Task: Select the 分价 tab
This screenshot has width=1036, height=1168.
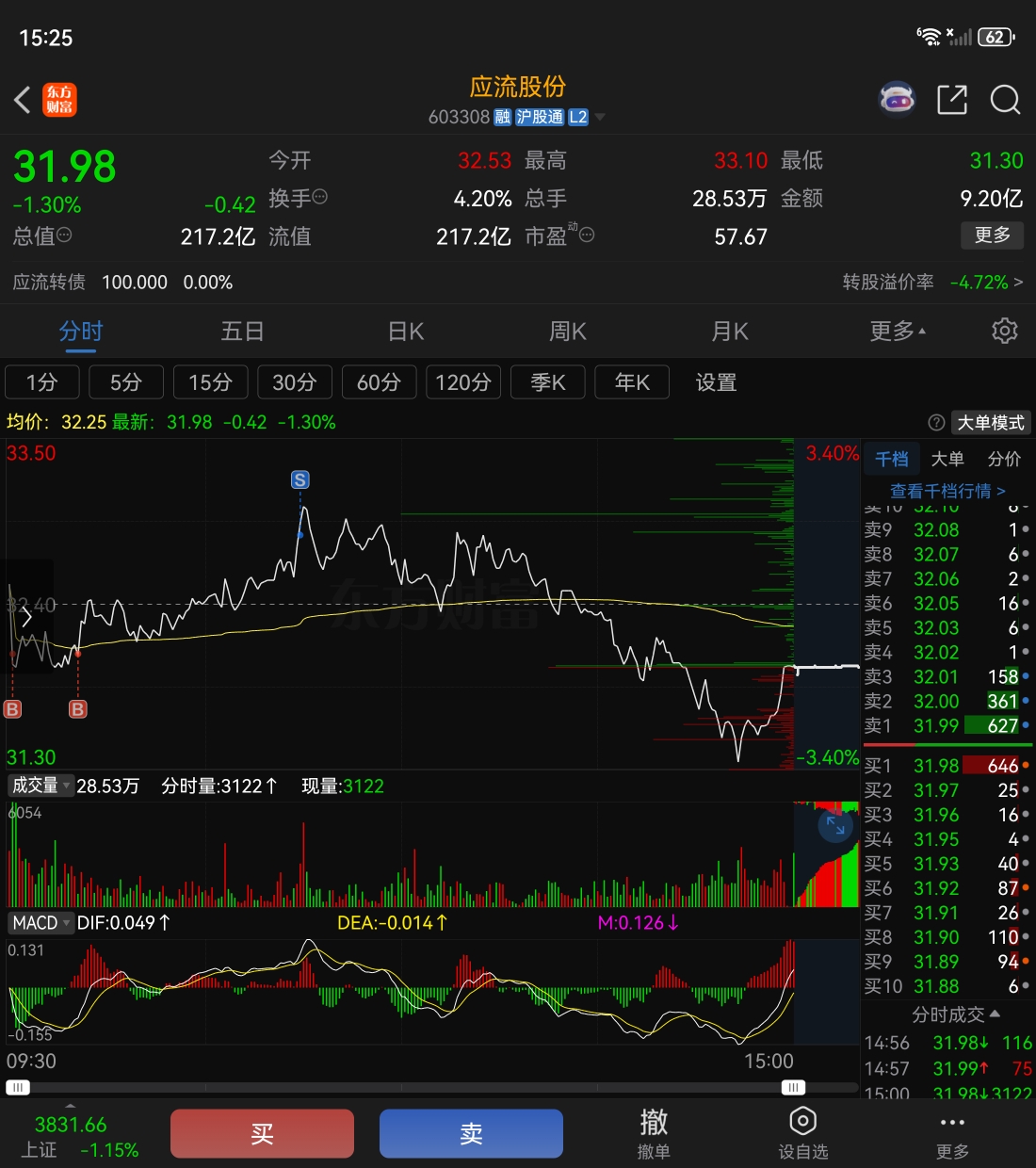Action: pyautogui.click(x=1004, y=459)
